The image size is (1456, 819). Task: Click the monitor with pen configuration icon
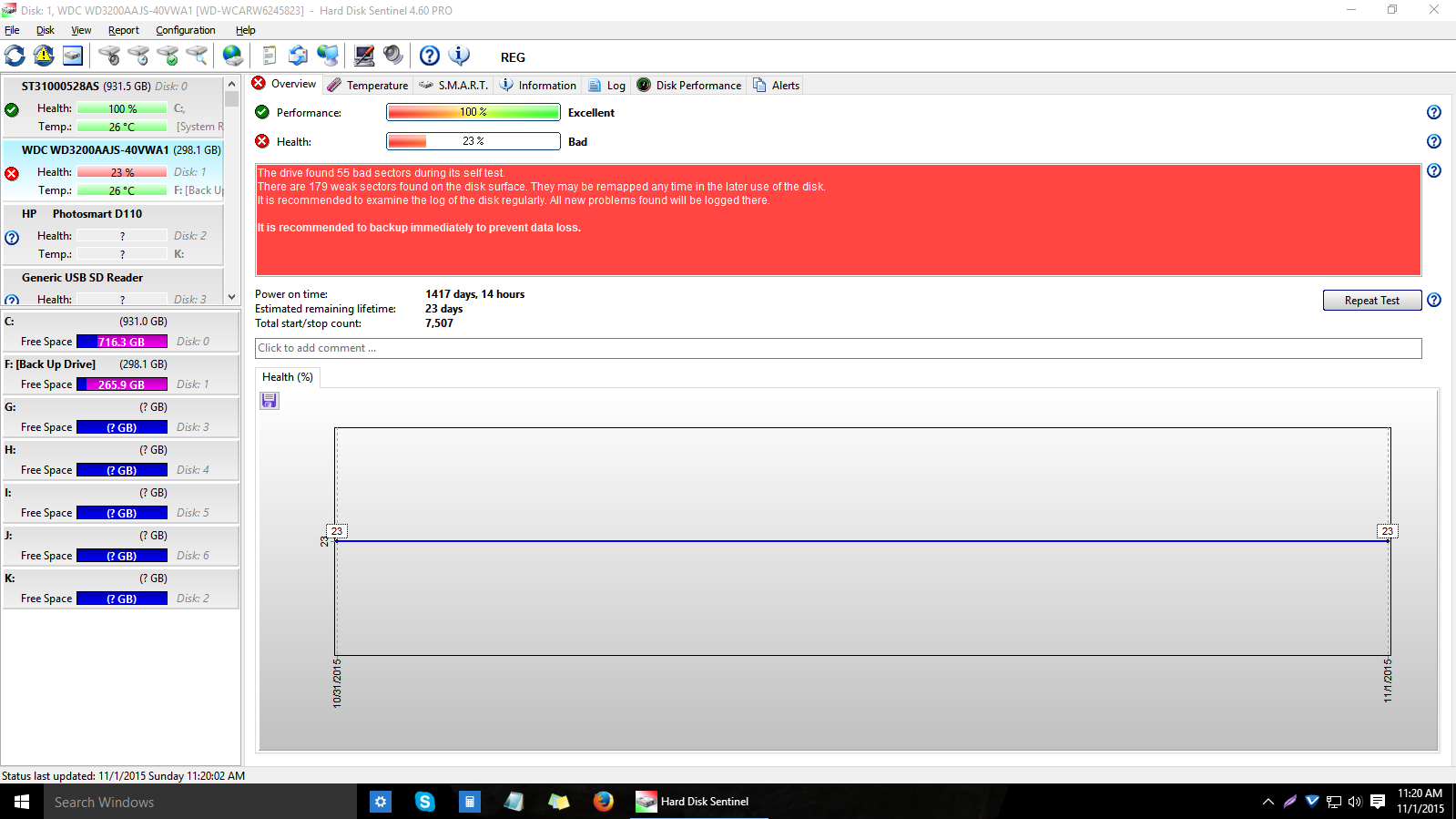click(x=364, y=56)
